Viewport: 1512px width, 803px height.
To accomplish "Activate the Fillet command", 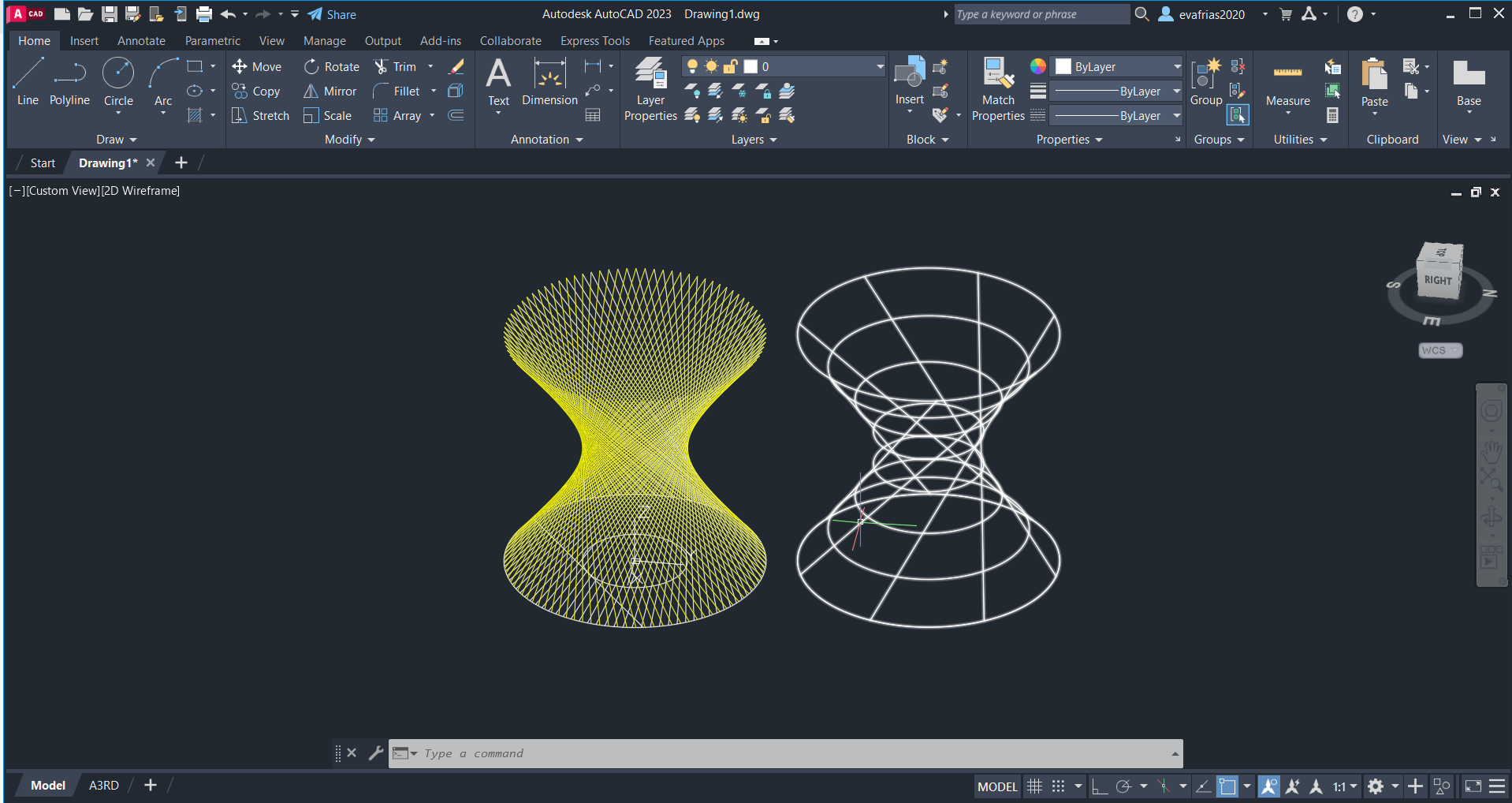I will click(x=397, y=92).
